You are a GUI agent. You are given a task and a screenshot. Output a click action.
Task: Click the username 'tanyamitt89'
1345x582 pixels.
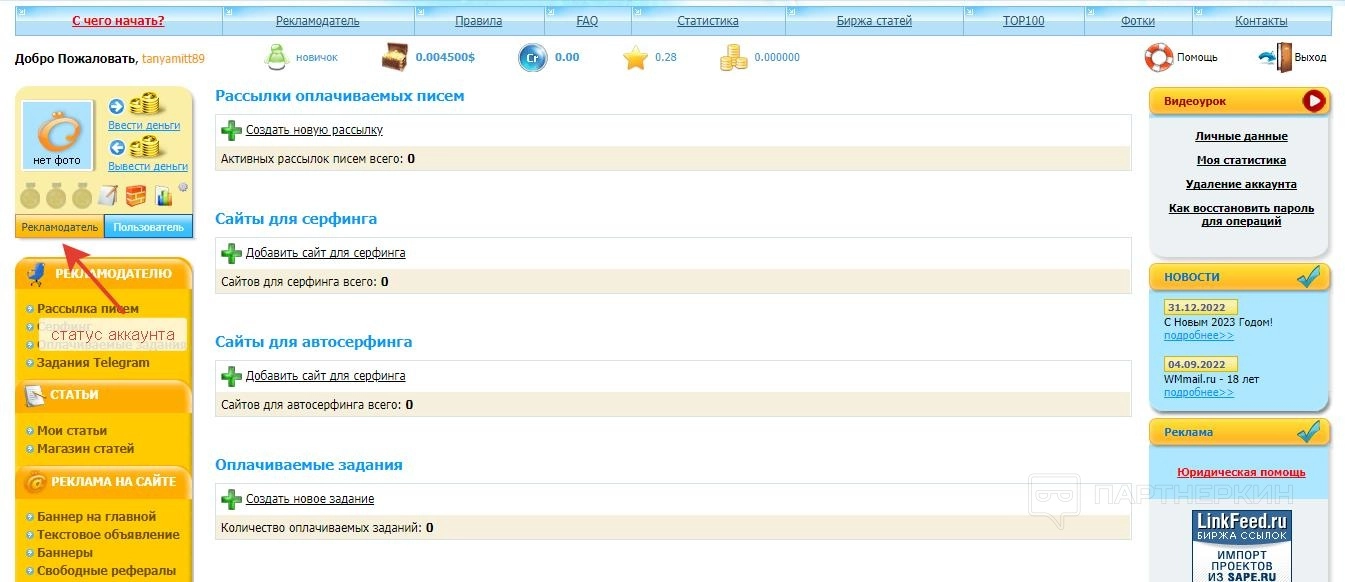(x=173, y=59)
